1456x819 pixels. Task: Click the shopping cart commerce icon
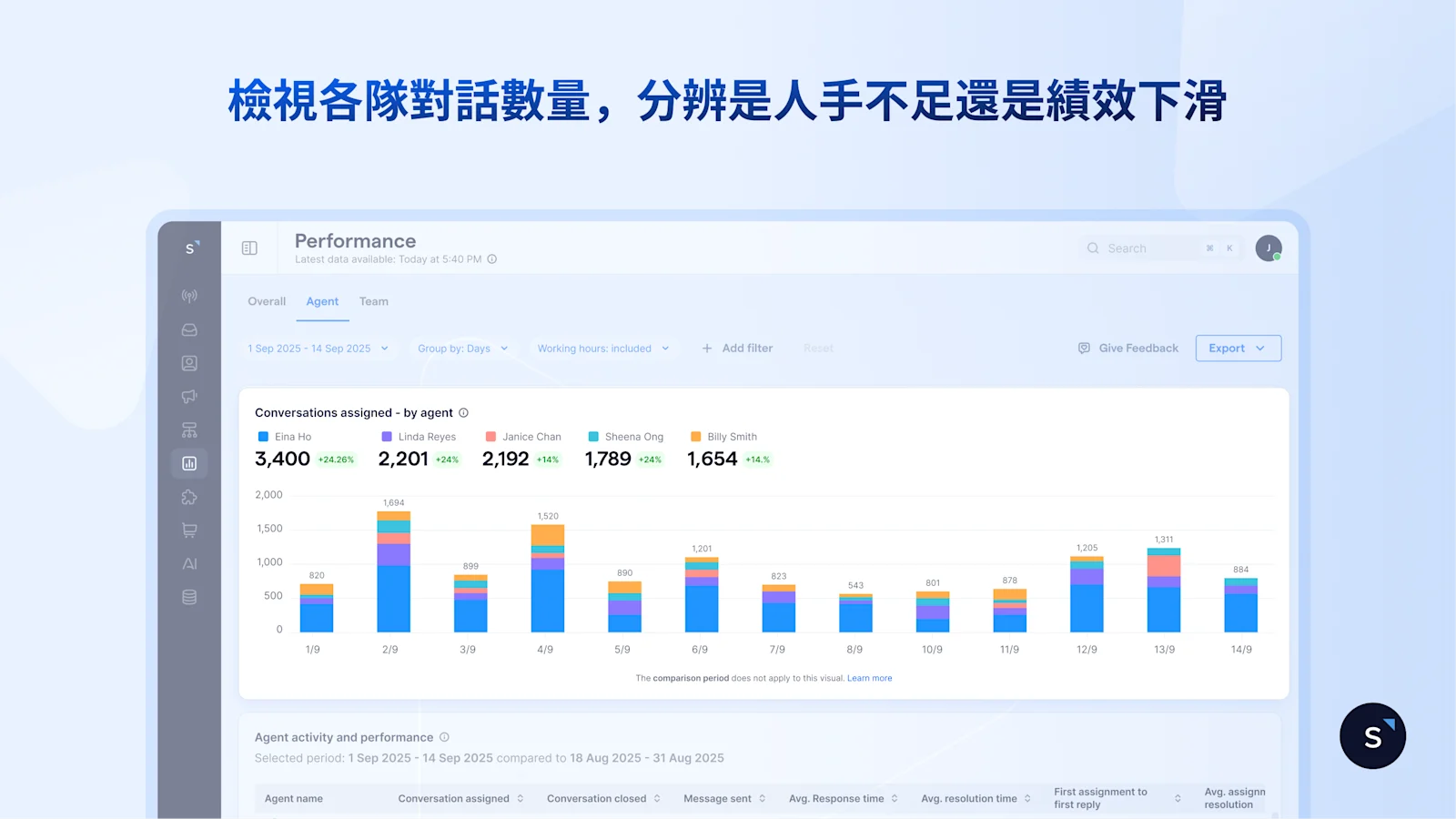pyautogui.click(x=189, y=530)
